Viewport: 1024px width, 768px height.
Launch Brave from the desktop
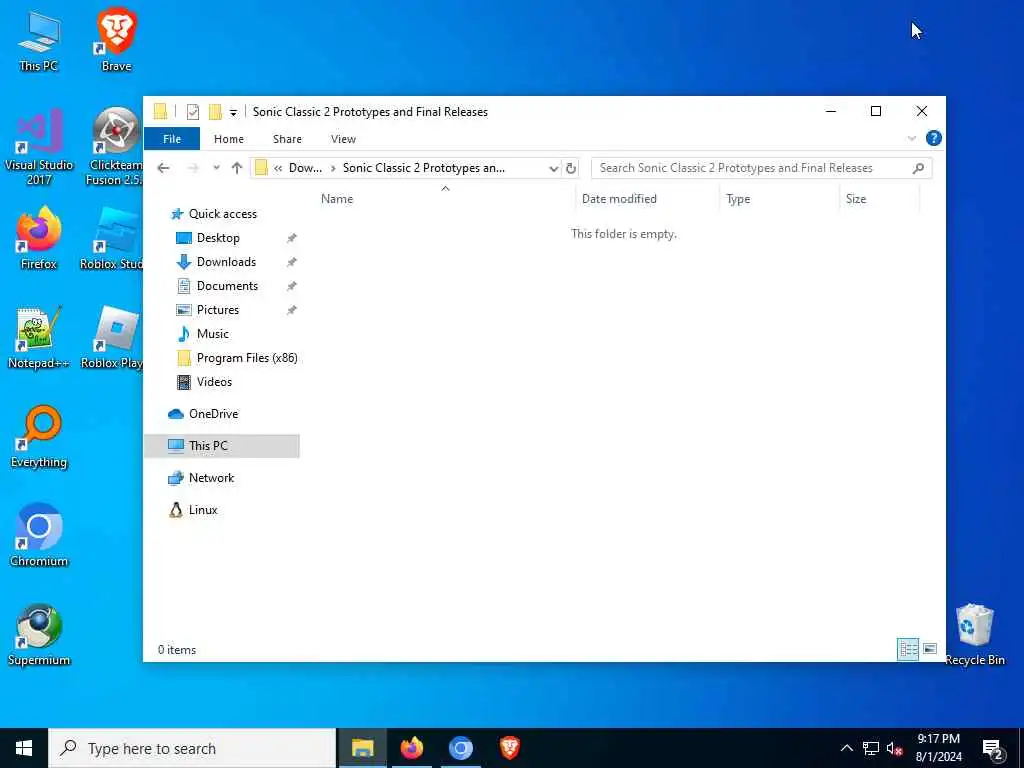coord(116,40)
